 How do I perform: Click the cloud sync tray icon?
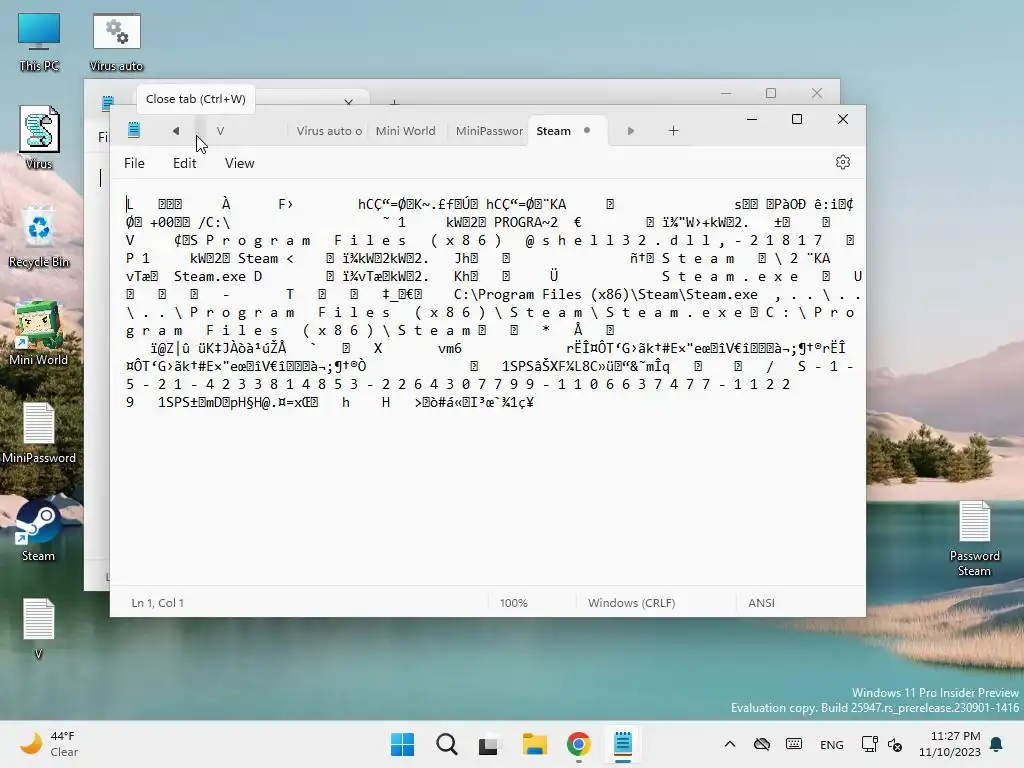(761, 744)
